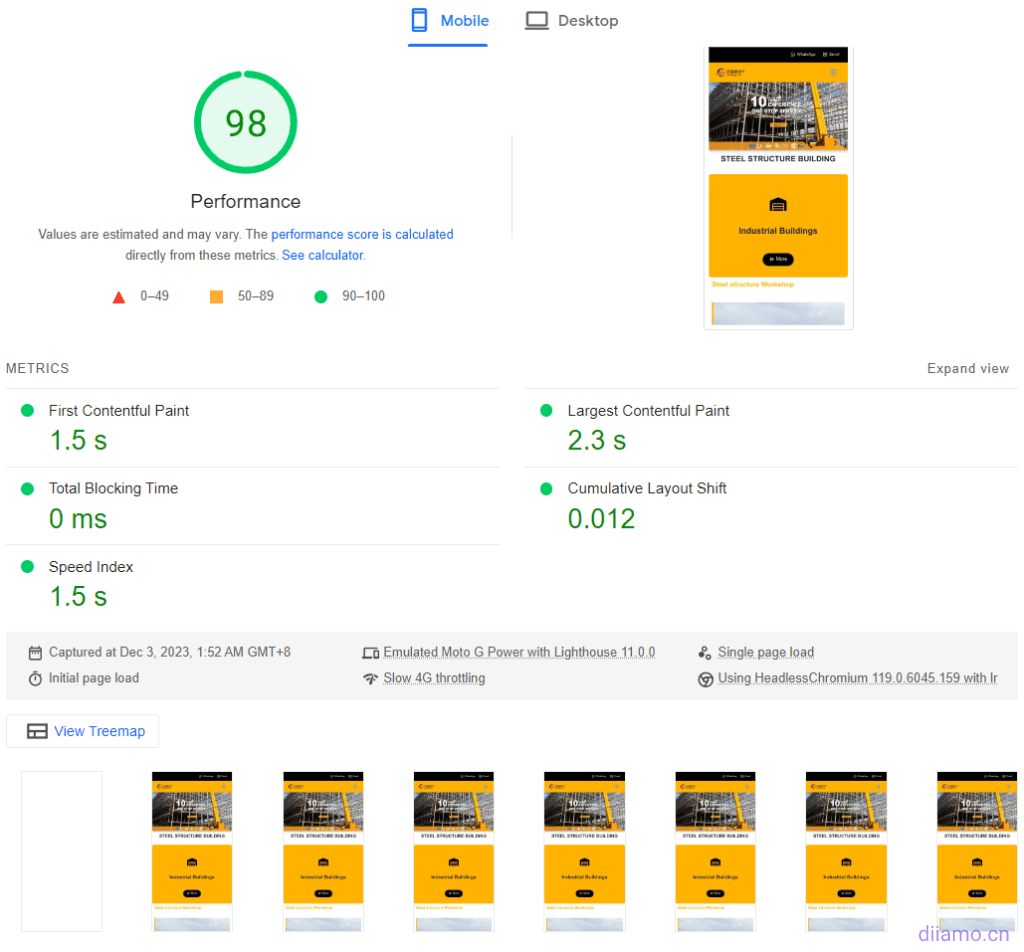
Task: Click the device icon beside 'Emulated Moto G Power'
Action: point(371,651)
